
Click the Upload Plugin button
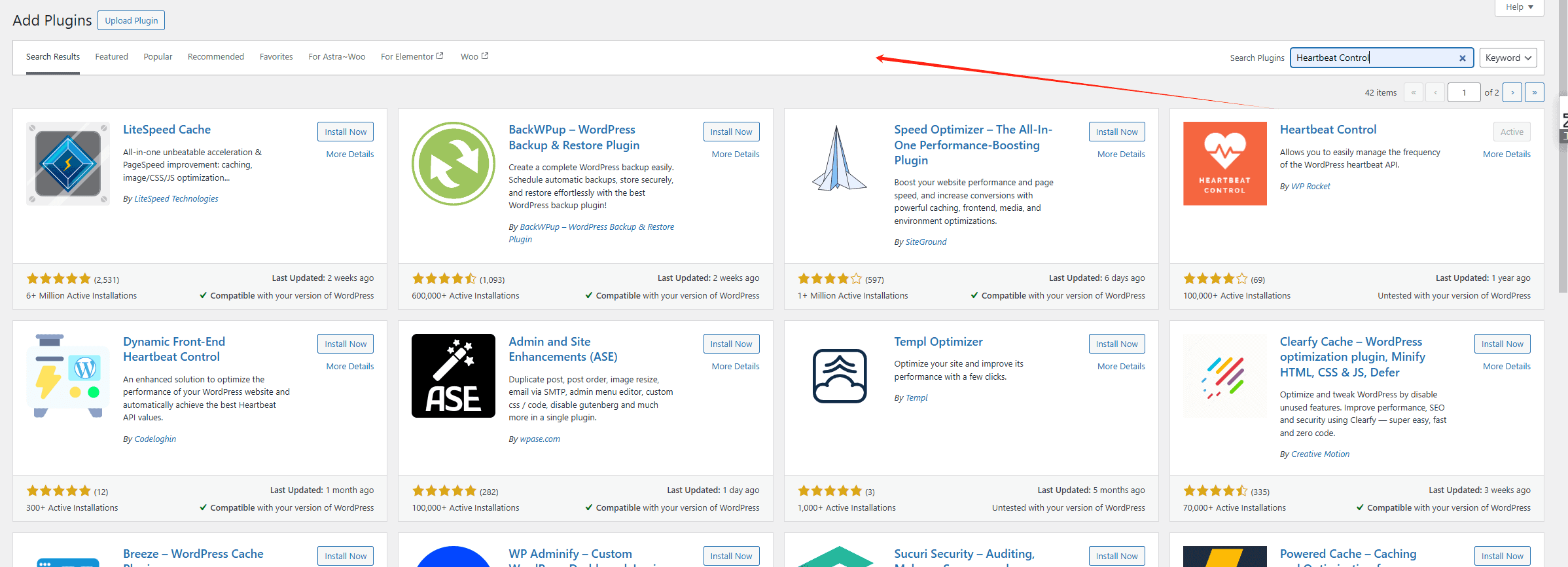(132, 20)
